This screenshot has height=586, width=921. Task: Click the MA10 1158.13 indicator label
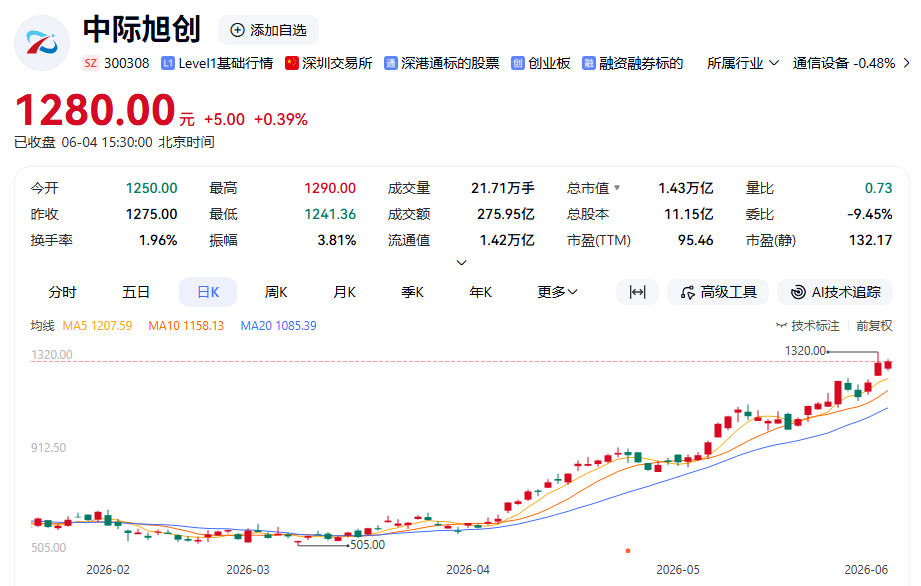(186, 326)
